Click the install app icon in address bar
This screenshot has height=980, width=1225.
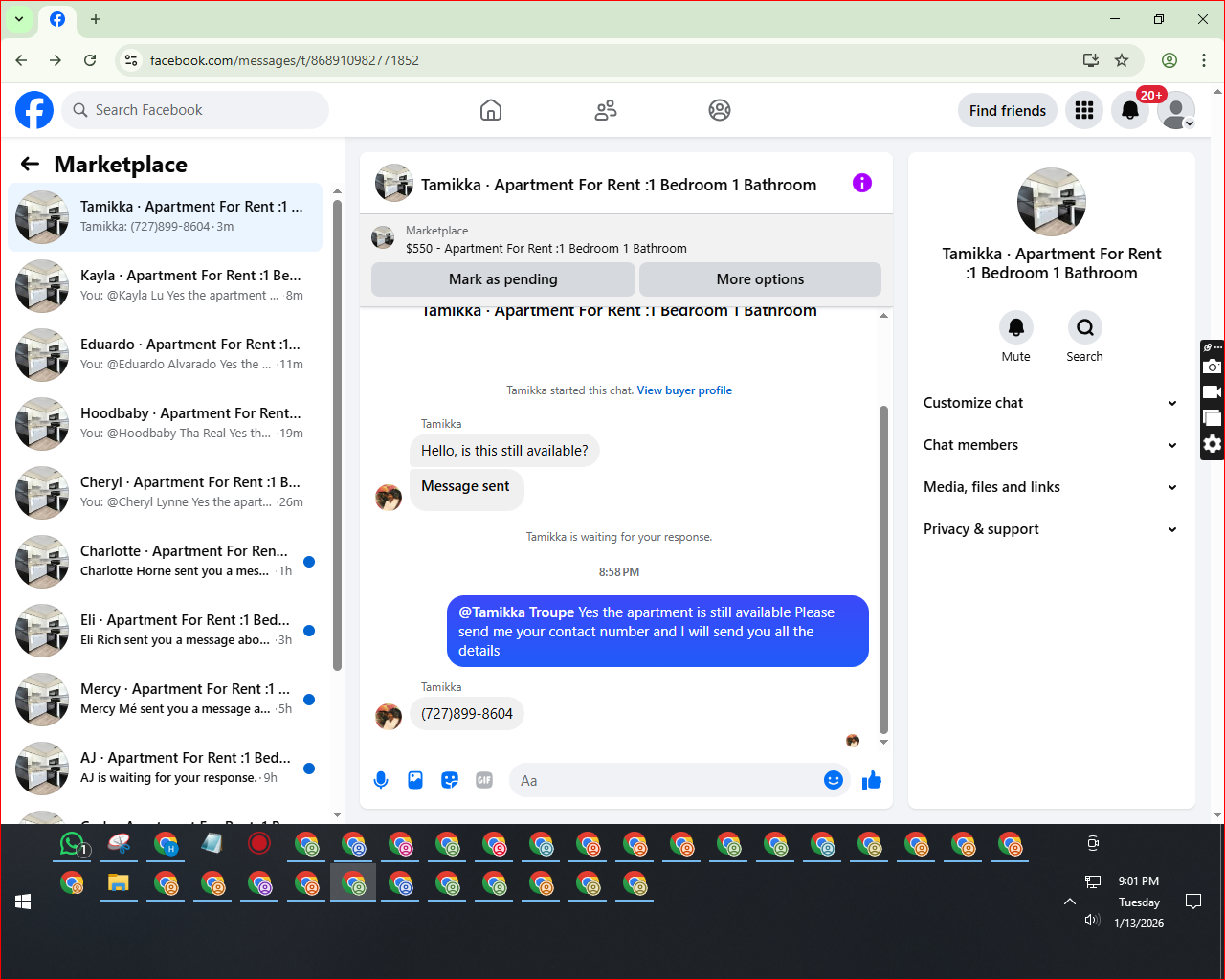pos(1091,60)
